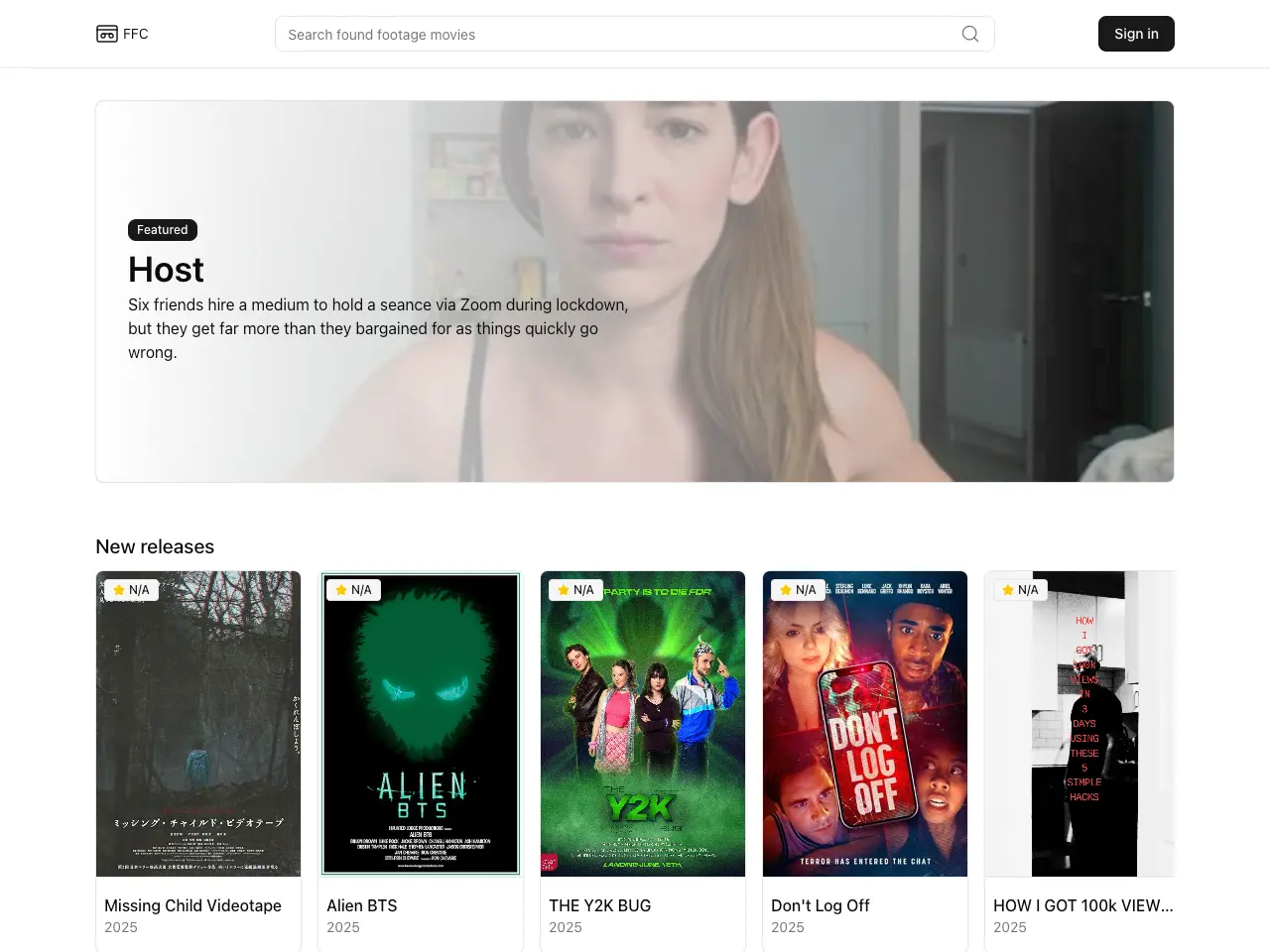Click the Don't Log Off title text
Viewport: 1270px width, 952px height.
click(821, 905)
